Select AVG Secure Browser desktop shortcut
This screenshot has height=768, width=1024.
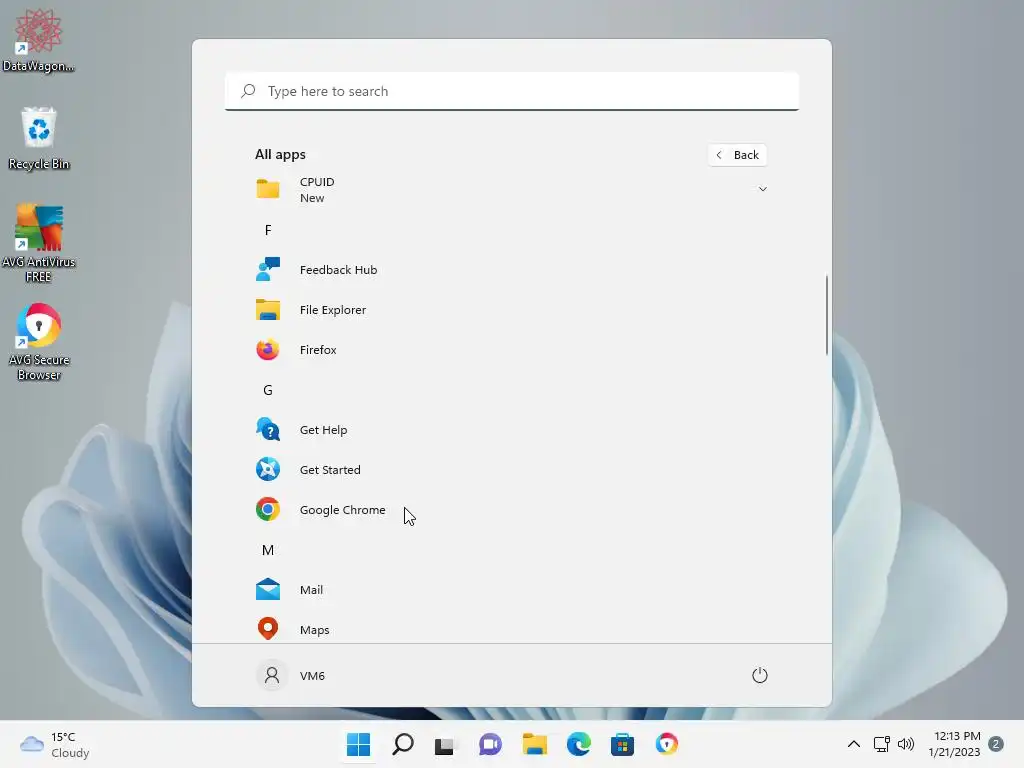click(39, 342)
